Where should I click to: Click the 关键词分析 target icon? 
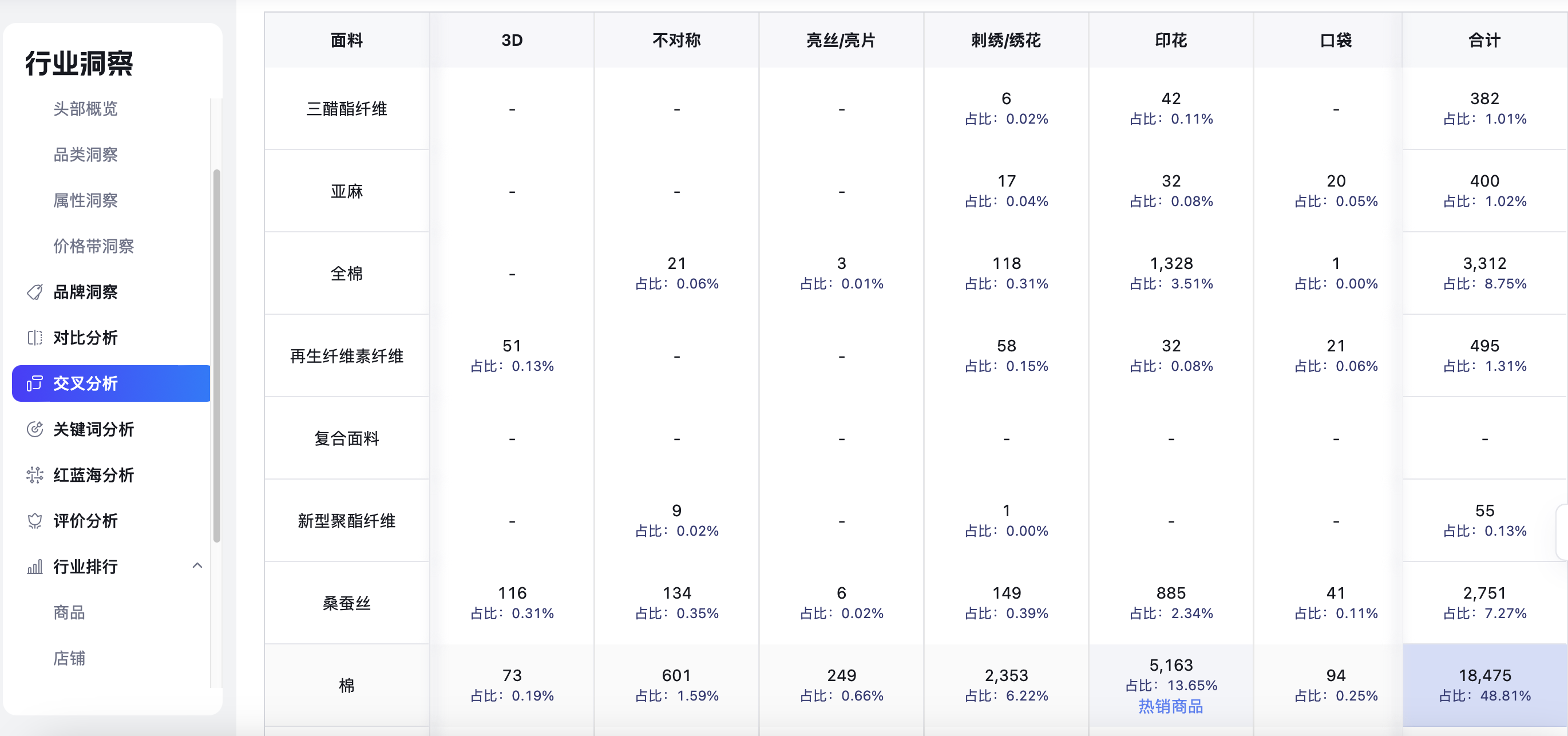point(35,429)
